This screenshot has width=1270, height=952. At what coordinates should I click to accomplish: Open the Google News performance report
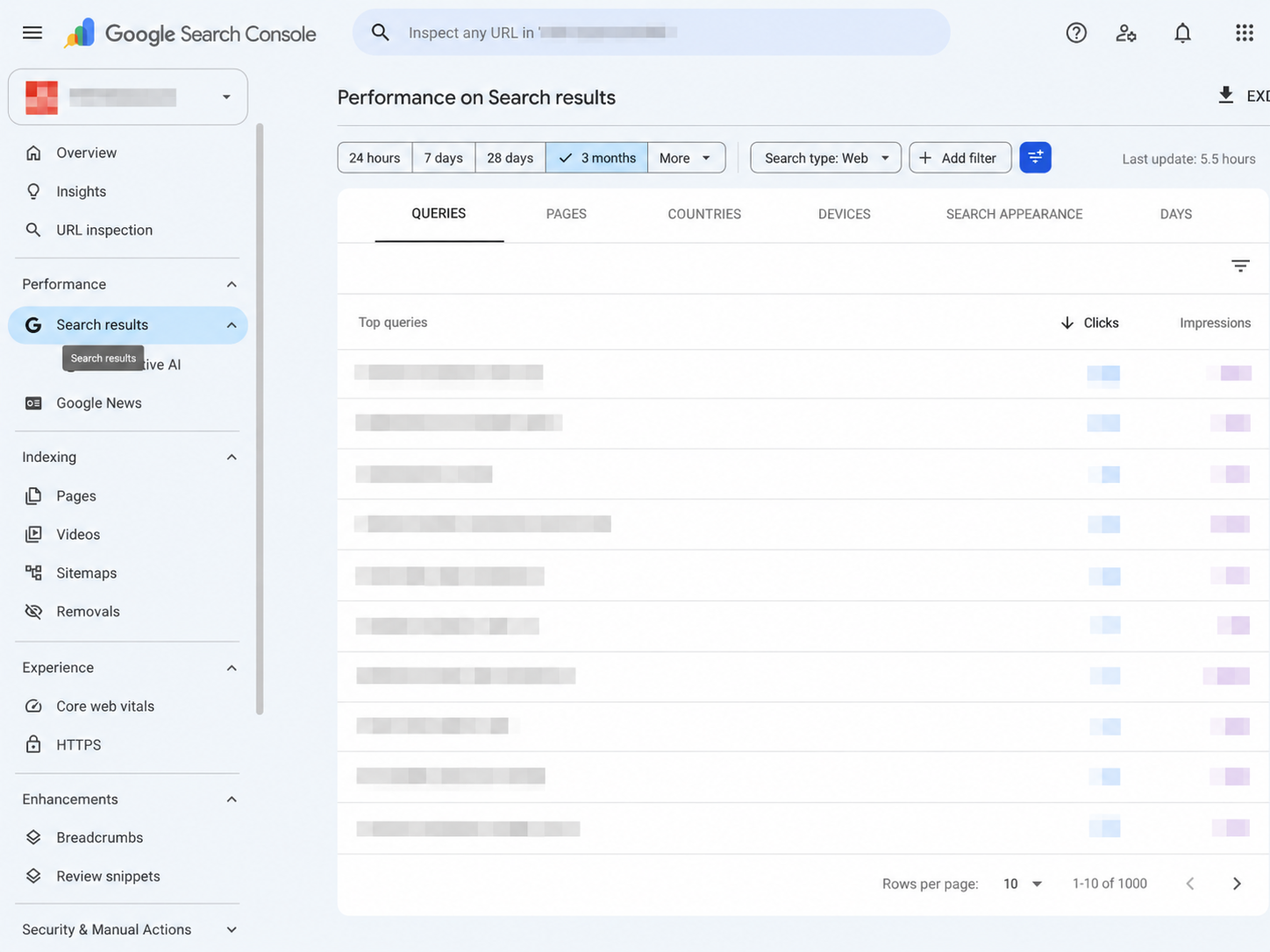99,403
